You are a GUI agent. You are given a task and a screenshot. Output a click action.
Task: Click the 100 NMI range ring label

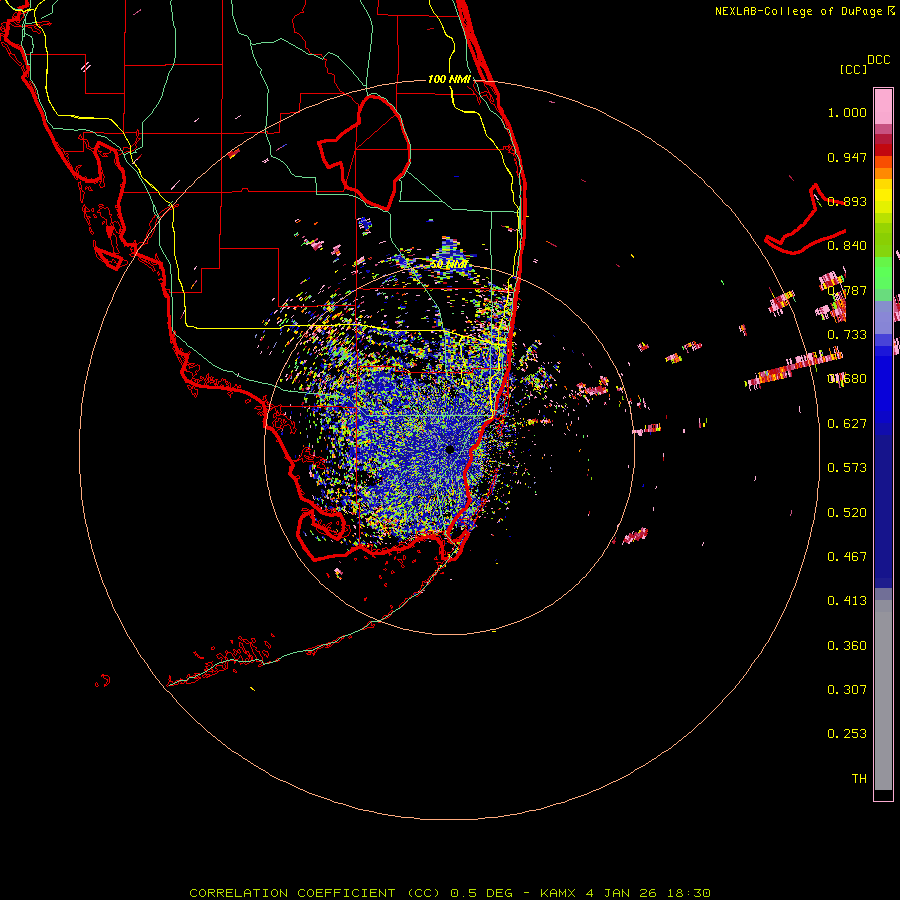449,79
